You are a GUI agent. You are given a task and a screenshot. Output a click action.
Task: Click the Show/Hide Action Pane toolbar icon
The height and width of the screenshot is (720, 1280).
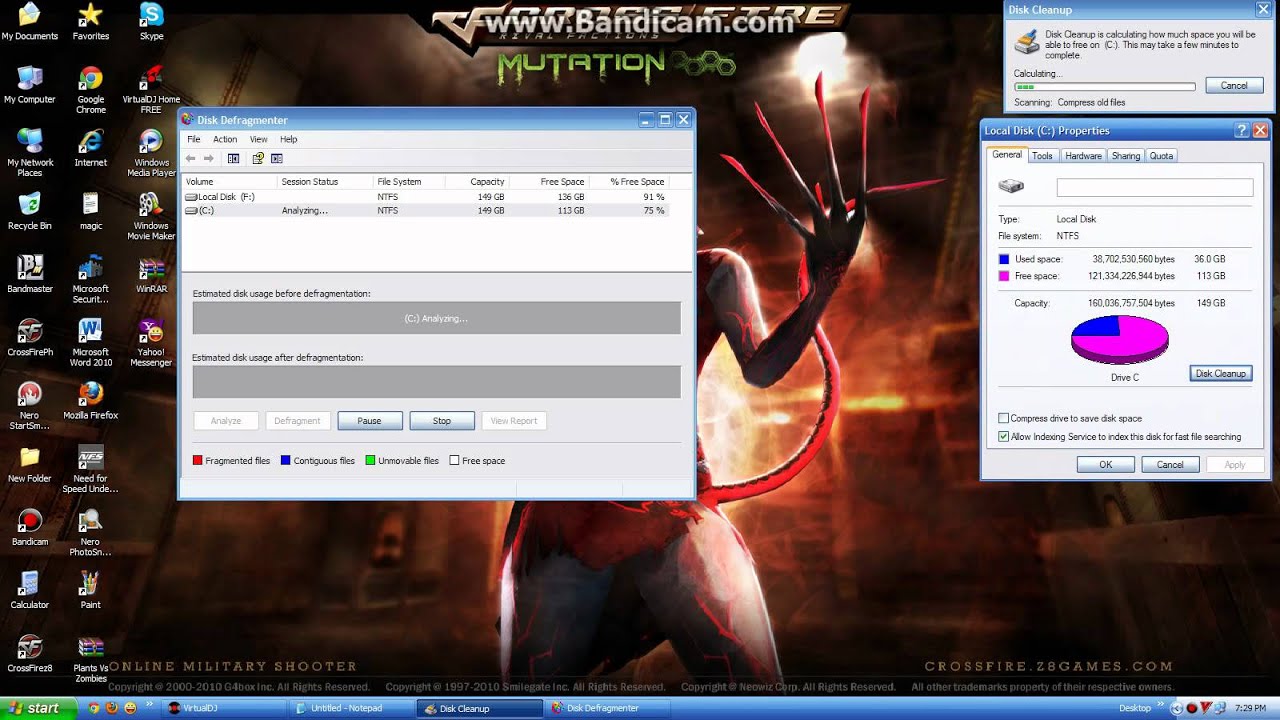[277, 158]
